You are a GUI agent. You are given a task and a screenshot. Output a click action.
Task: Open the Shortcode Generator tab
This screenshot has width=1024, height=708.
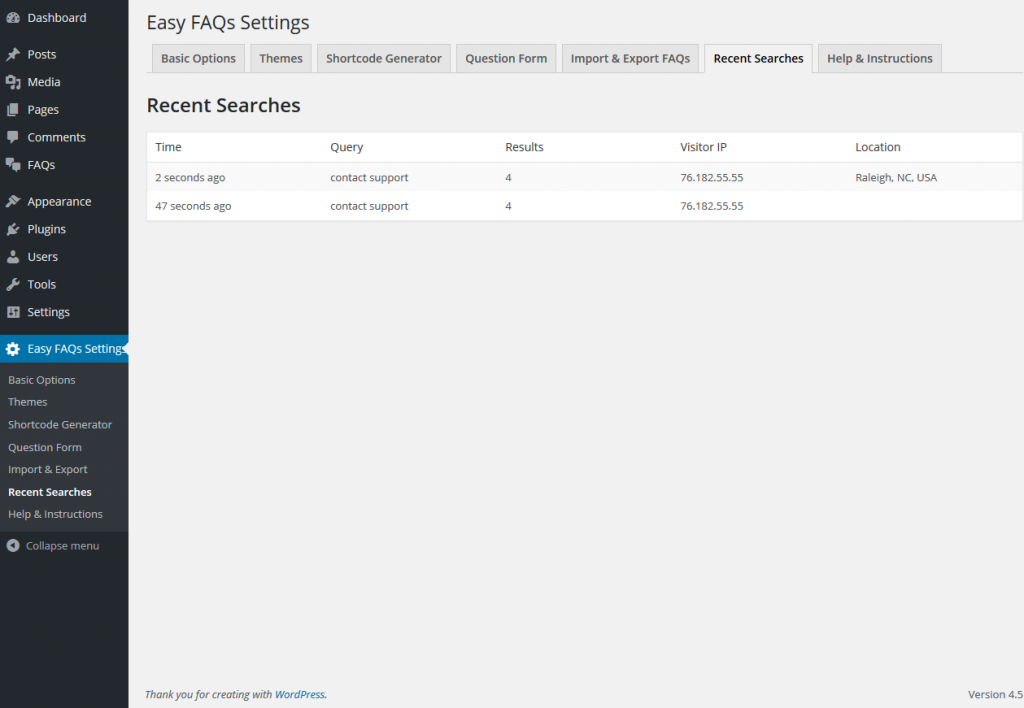point(383,59)
